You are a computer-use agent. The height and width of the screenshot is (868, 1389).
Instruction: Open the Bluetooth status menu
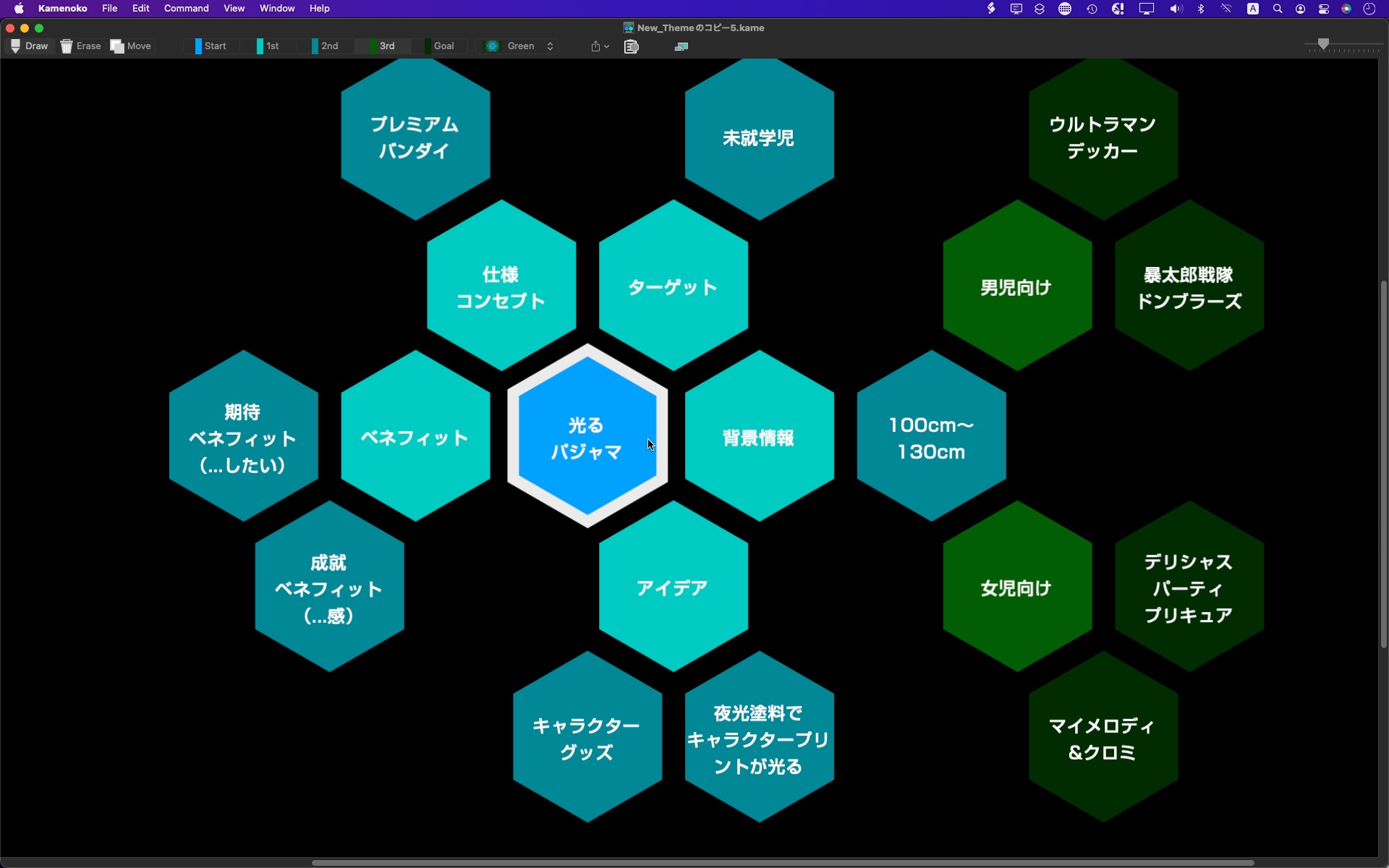pyautogui.click(x=1201, y=9)
